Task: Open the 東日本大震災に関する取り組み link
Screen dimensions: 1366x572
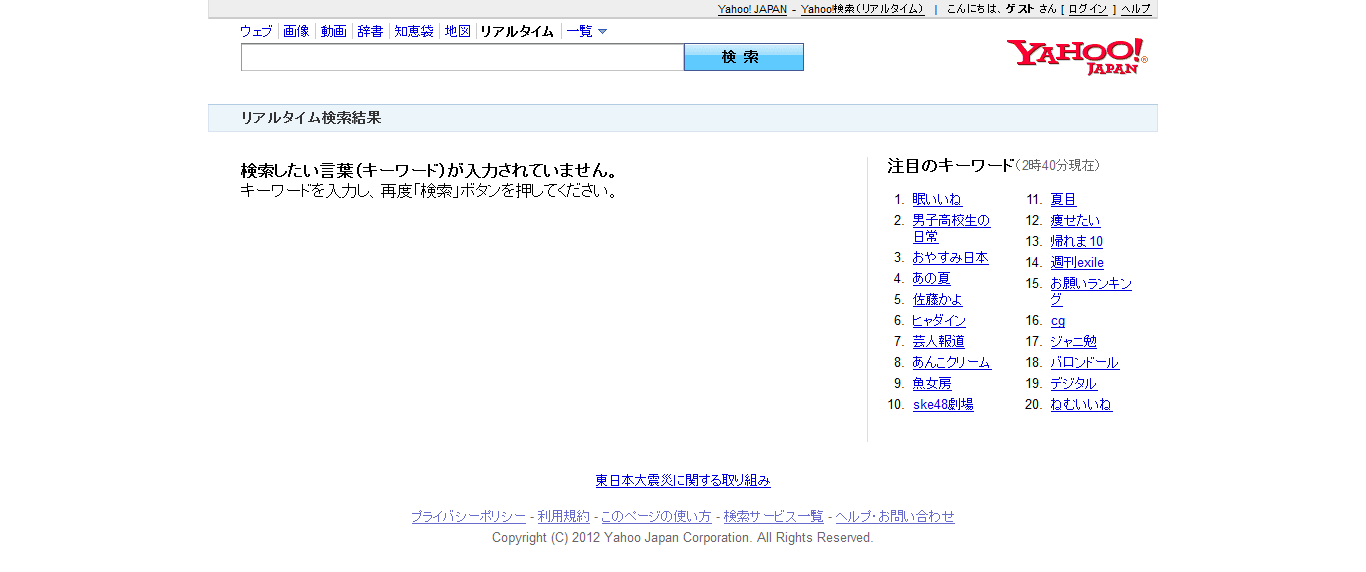Action: (x=683, y=481)
